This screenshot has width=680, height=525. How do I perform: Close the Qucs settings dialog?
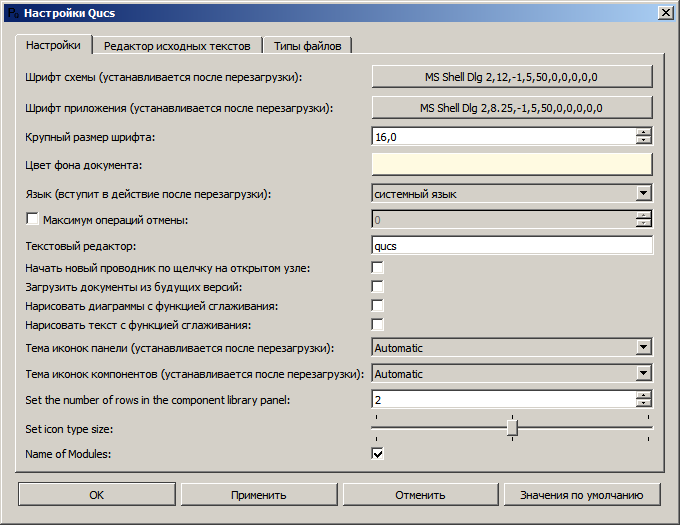pos(664,12)
